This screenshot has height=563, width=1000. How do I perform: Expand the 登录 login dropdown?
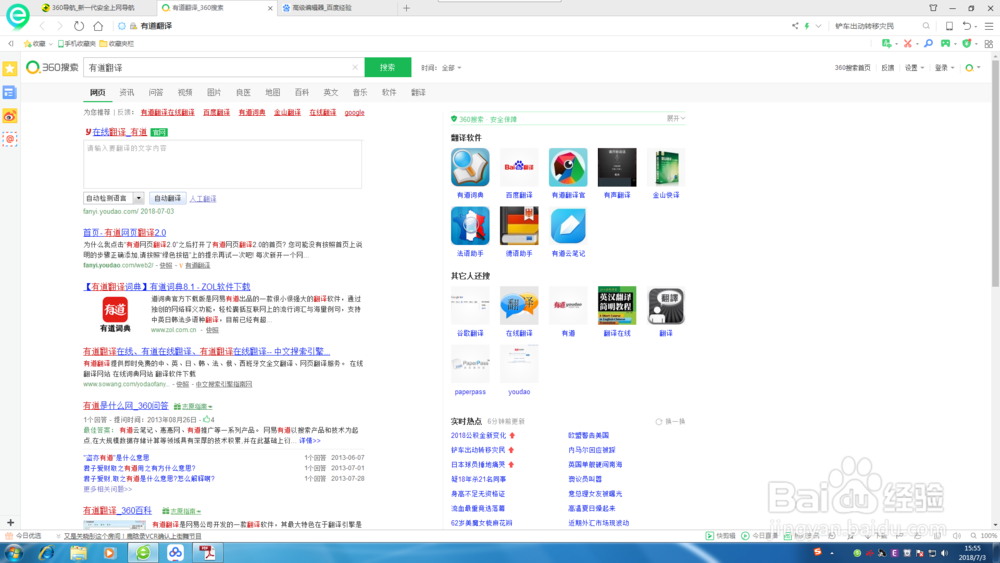945,68
